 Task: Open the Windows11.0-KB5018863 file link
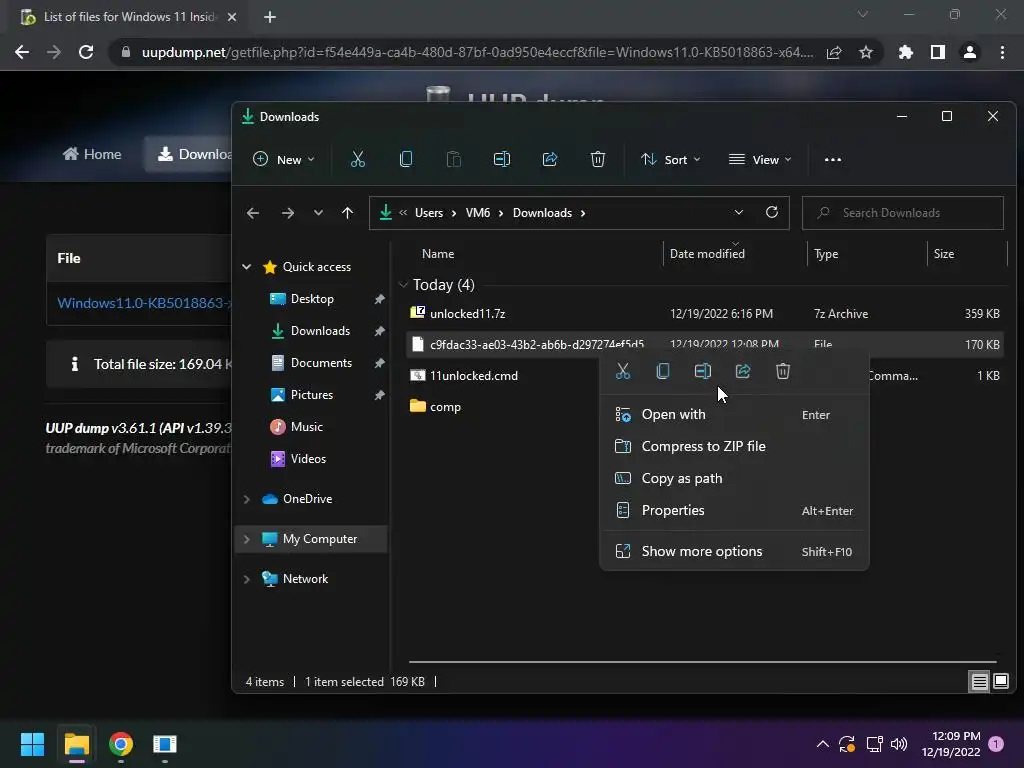click(x=144, y=303)
